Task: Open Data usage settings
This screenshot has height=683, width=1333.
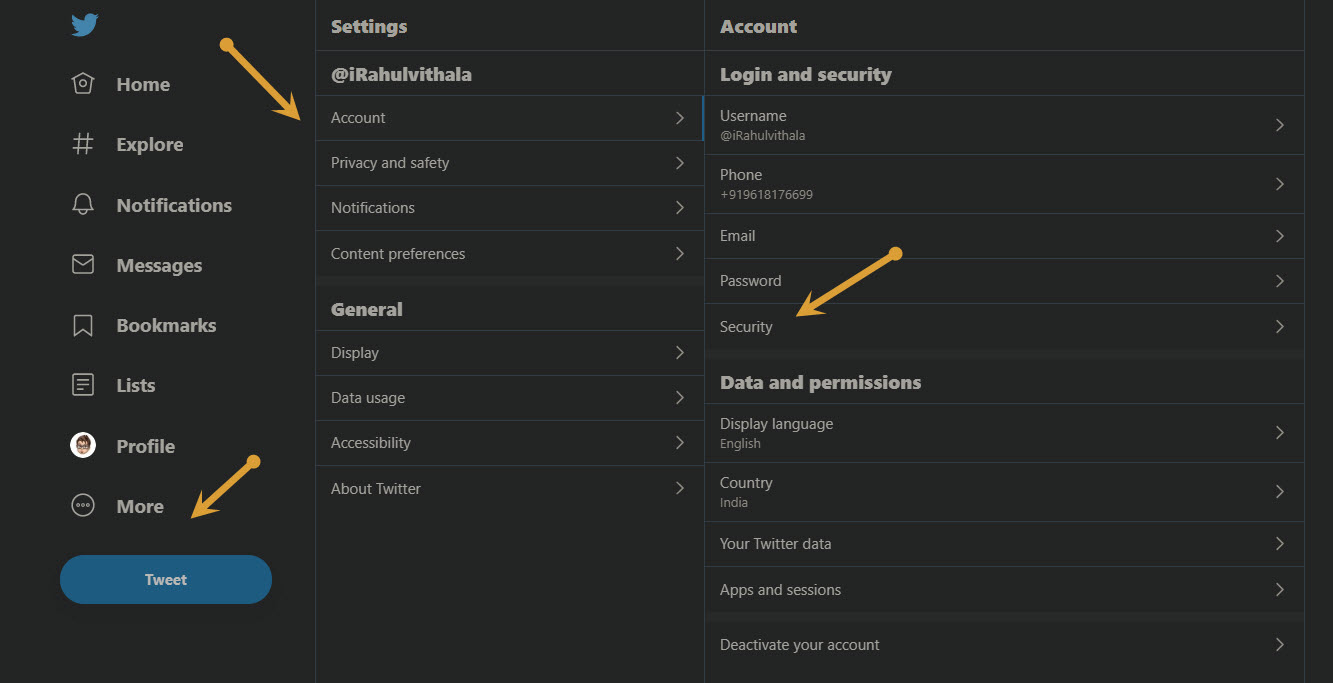Action: (x=509, y=398)
